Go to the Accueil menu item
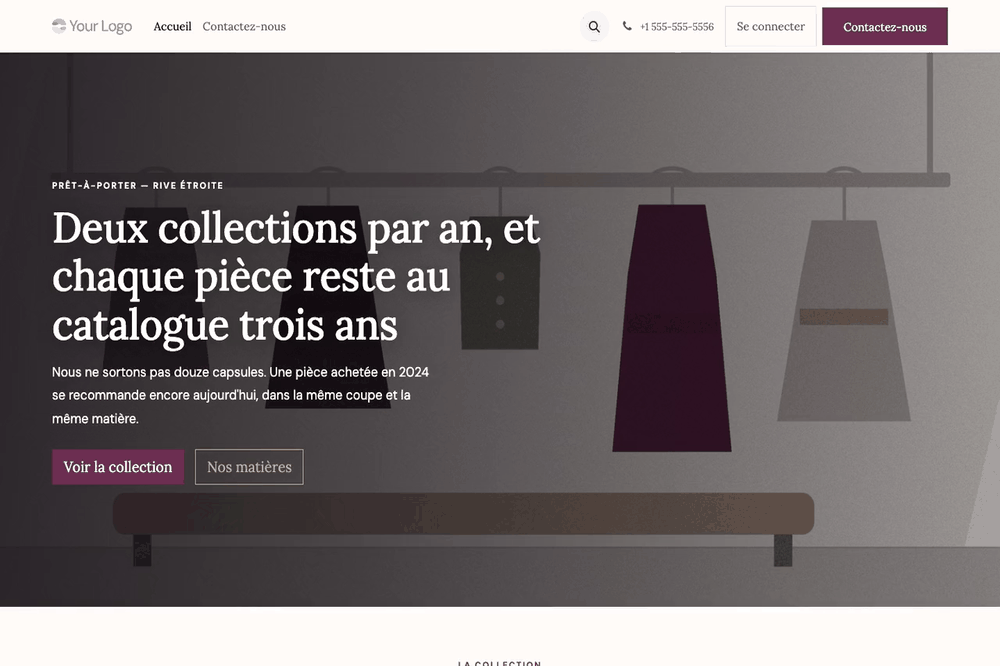The width and height of the screenshot is (1000, 666). [x=172, y=26]
